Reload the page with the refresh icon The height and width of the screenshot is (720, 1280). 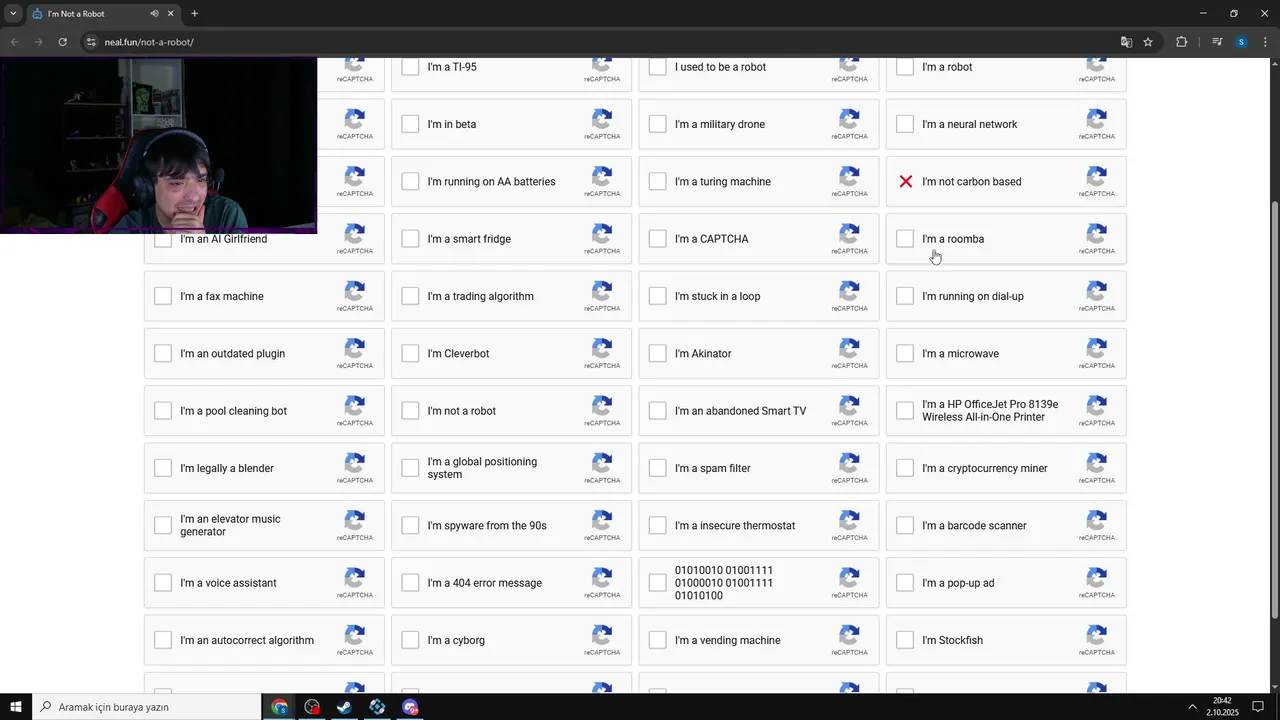tap(62, 42)
